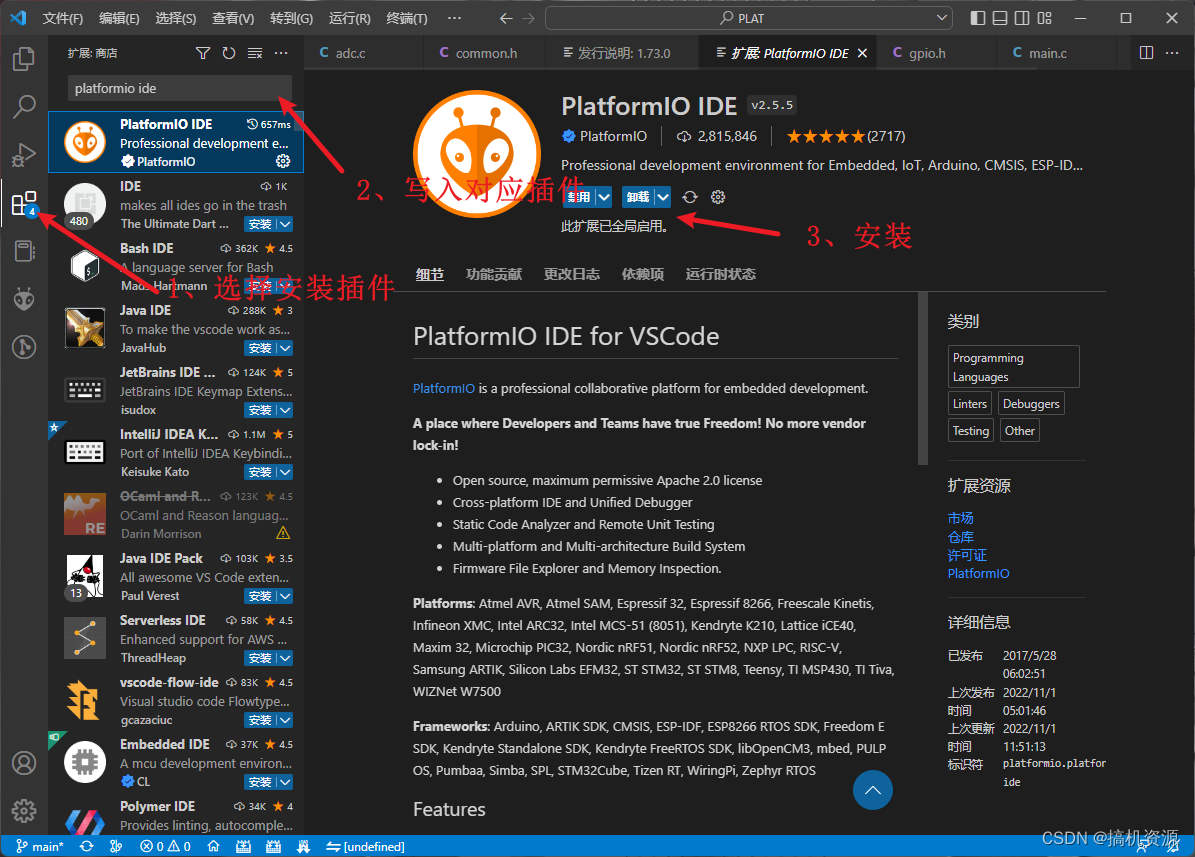Click the platformio ide search input field
1195x857 pixels.
click(178, 89)
